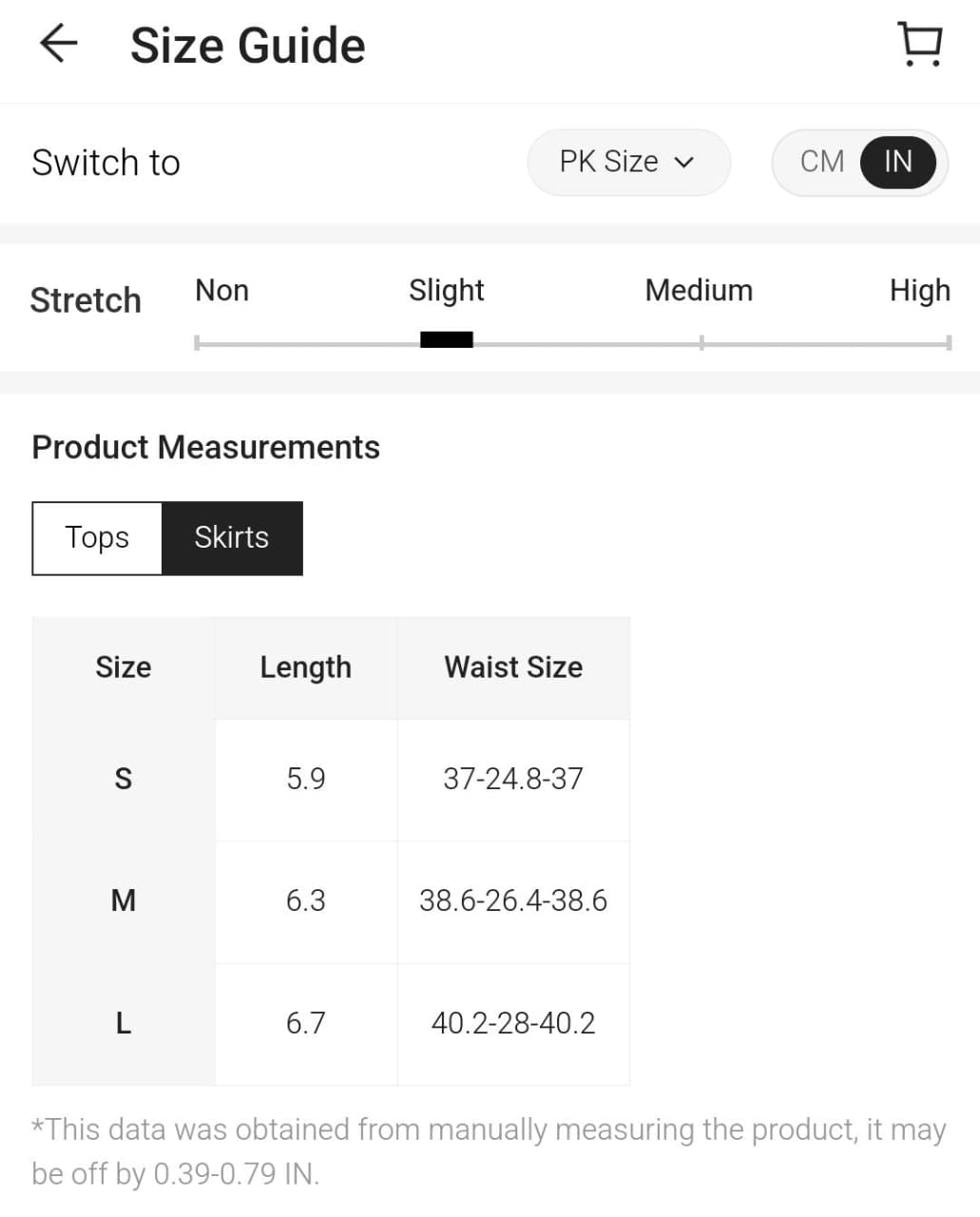The image size is (980, 1217).
Task: Select the Skirts tab
Action: pos(232,538)
